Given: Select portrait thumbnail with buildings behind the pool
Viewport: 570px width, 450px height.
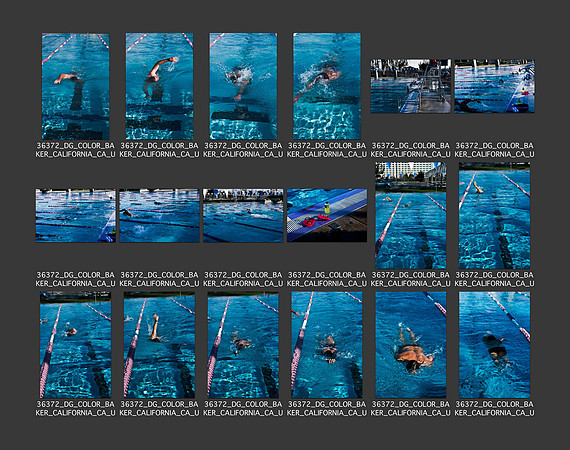Looking at the screenshot, I should (410, 216).
